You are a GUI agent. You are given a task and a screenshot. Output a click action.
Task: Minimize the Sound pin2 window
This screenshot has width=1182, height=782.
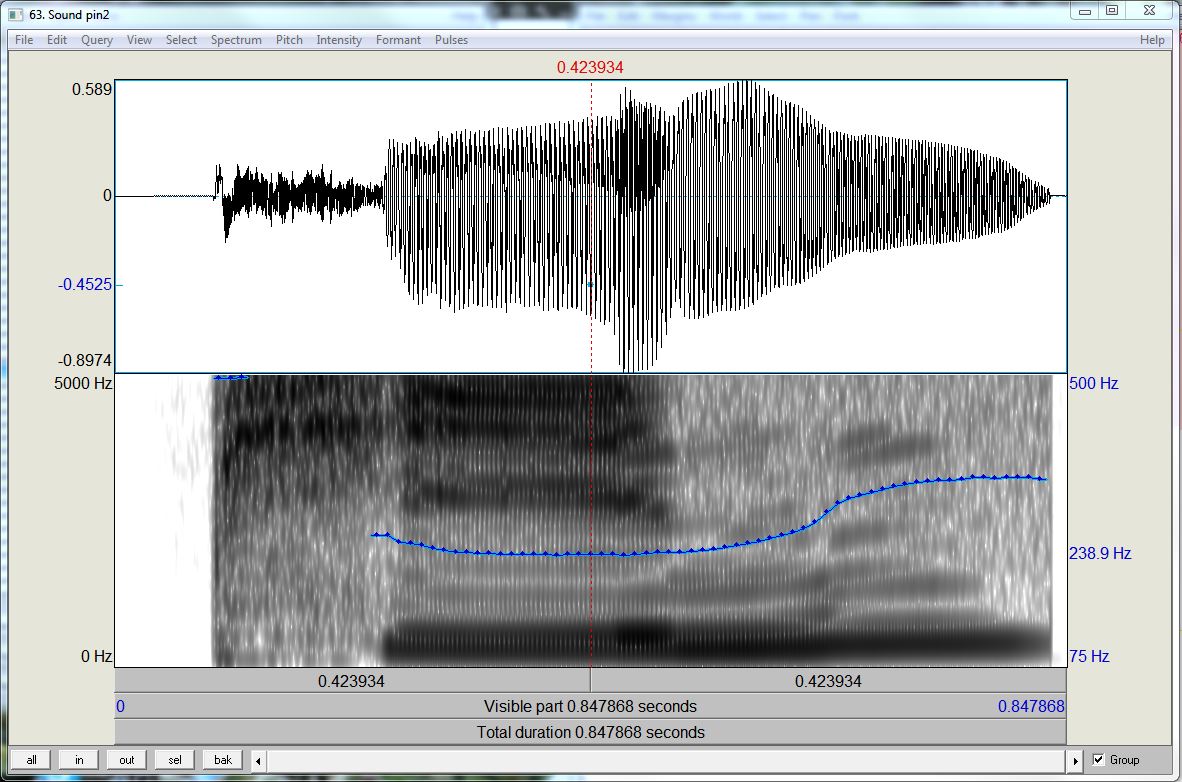point(1085,11)
